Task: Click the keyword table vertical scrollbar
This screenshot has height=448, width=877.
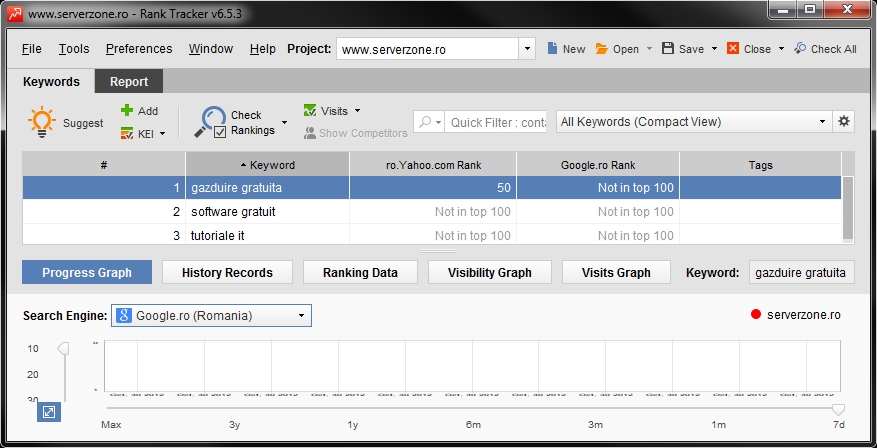Action: (x=848, y=208)
